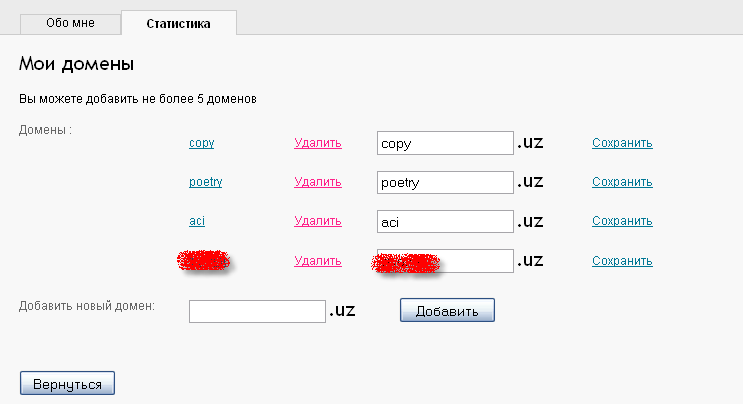Click Удалить for the red-scribbled domain
Screen dimensions: 743x404
pos(318,261)
